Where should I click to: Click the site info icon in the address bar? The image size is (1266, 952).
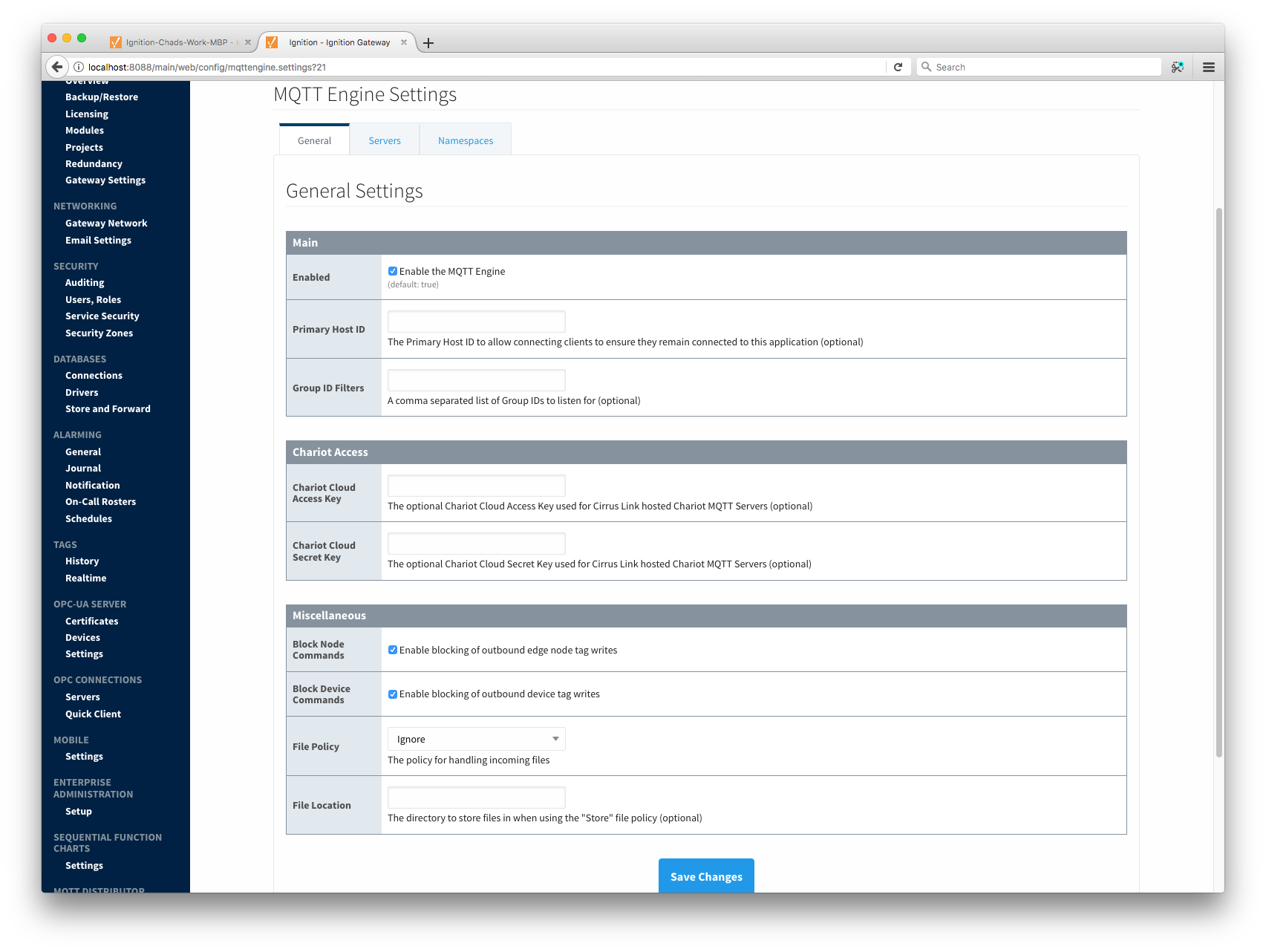coord(79,67)
